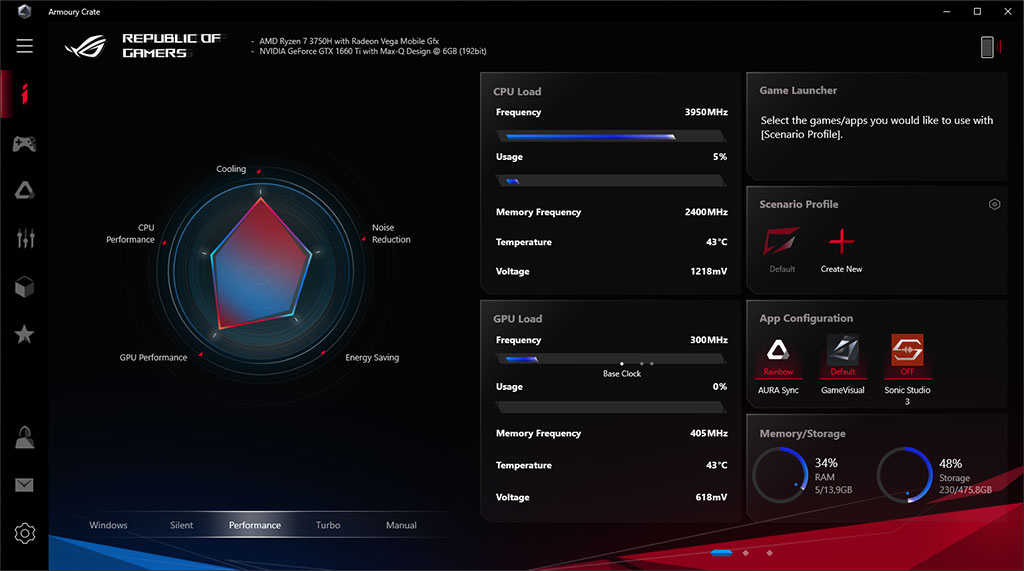This screenshot has height=571, width=1024.
Task: Click the 405MHz GPU memory frequency value
Action: tap(709, 433)
